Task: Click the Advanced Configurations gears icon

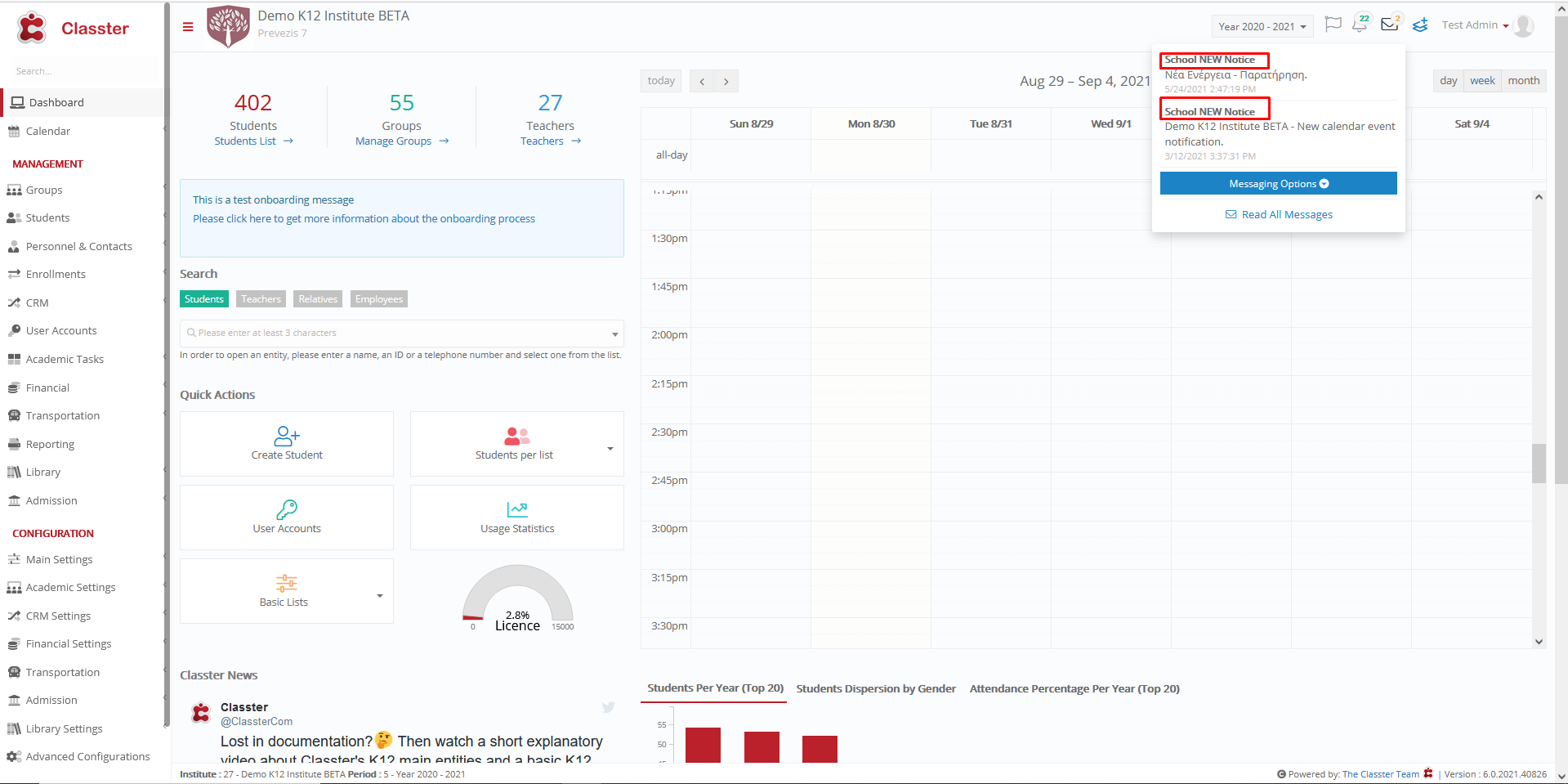Action: 14,756
